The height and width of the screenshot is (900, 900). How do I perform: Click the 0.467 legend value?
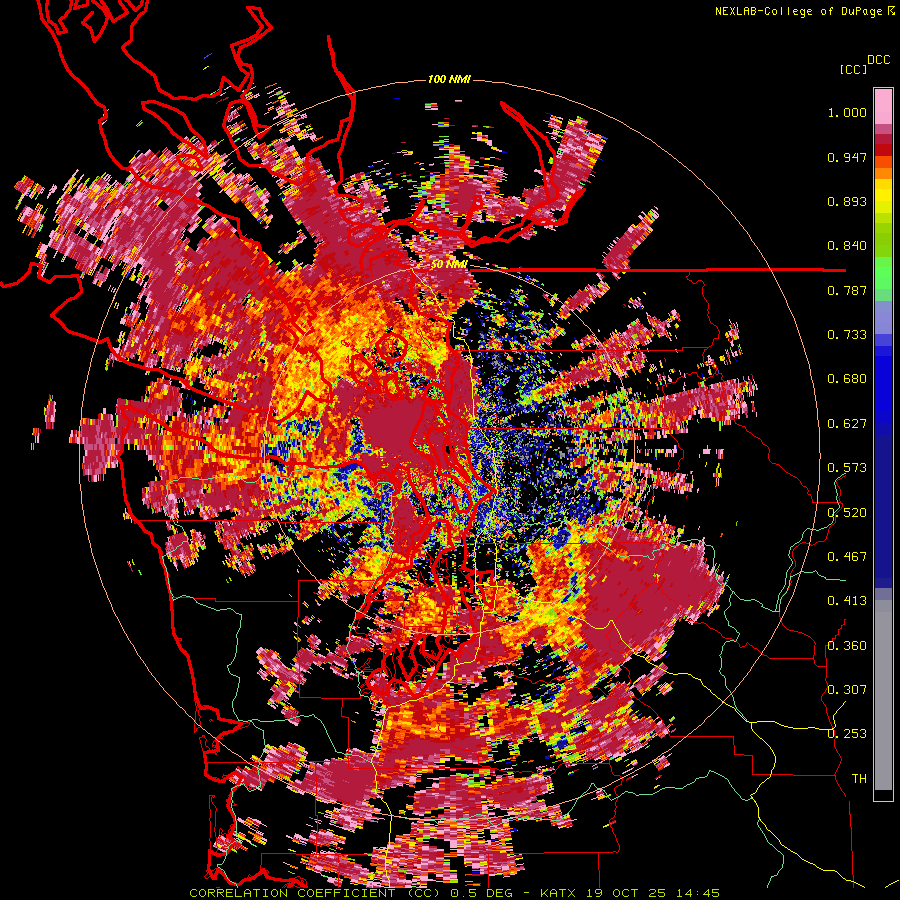(x=847, y=557)
